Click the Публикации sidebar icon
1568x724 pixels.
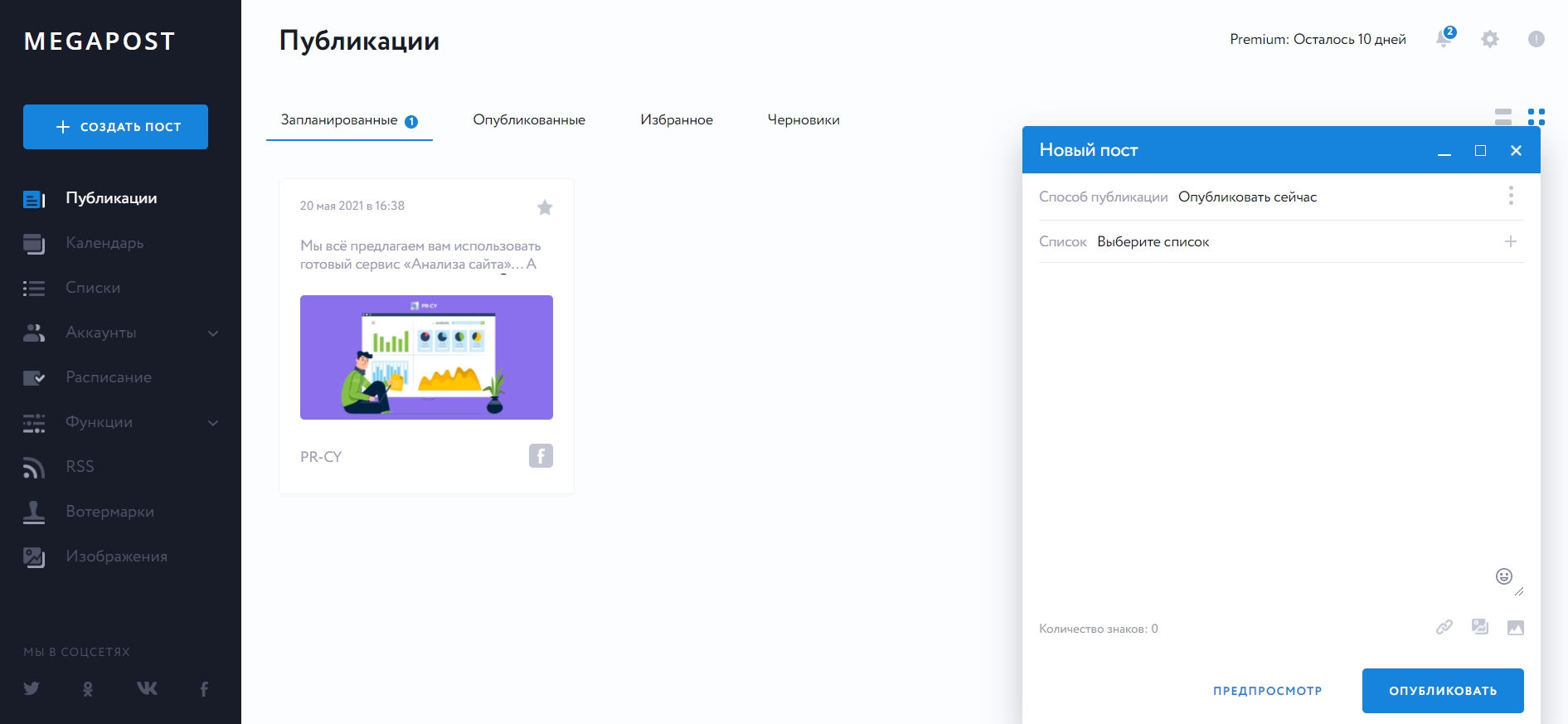pyautogui.click(x=34, y=199)
